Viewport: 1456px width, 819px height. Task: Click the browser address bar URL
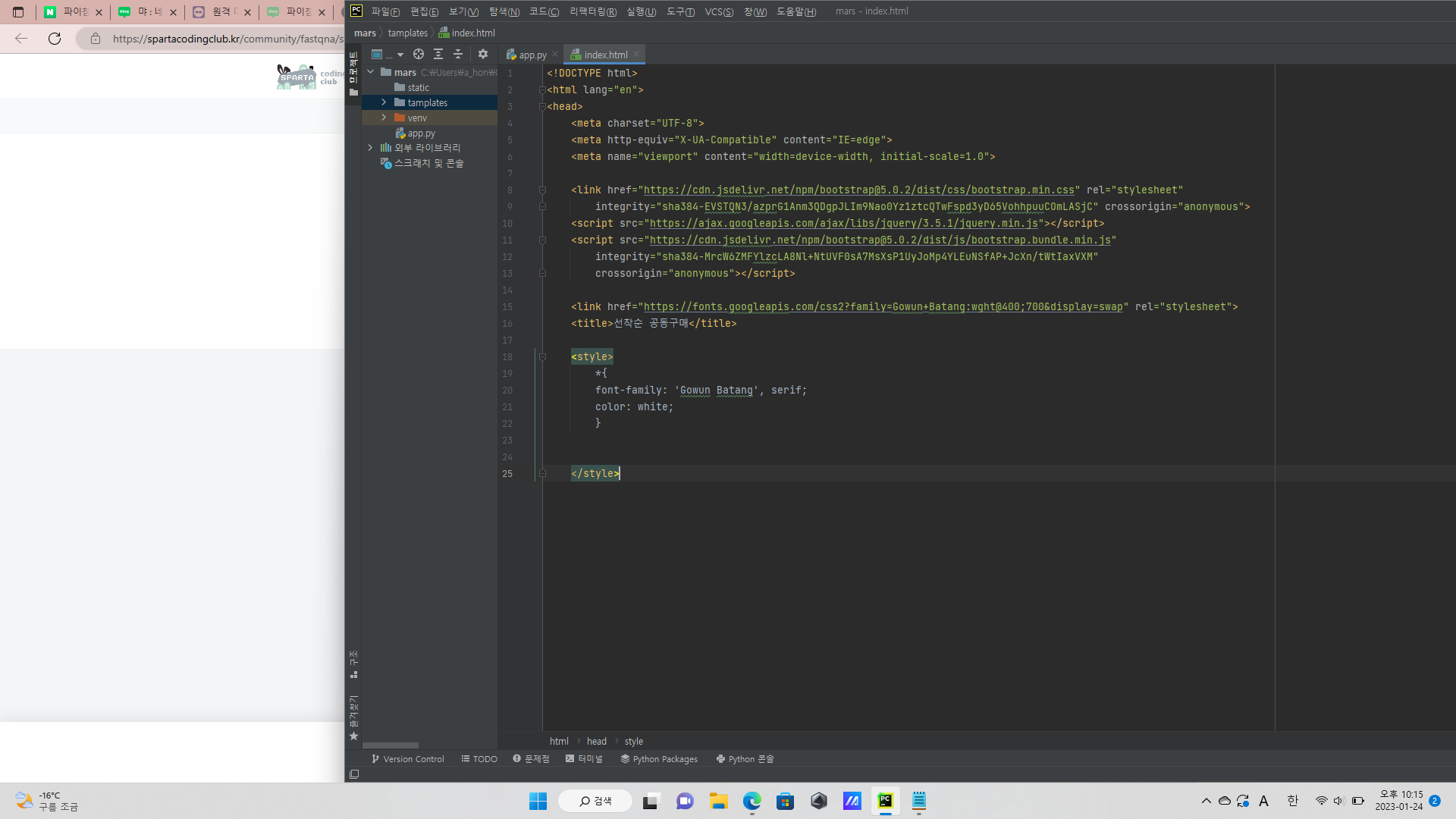point(227,39)
